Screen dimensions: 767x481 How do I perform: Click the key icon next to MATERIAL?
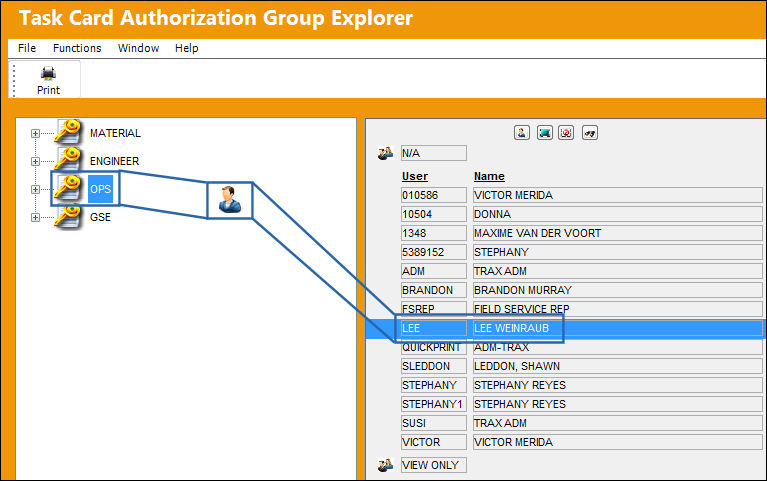pos(68,132)
